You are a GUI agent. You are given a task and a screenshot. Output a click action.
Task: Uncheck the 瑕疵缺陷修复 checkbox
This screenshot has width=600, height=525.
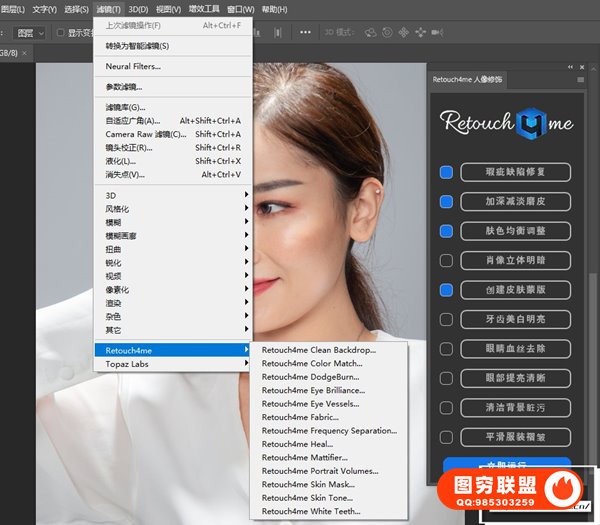click(446, 172)
